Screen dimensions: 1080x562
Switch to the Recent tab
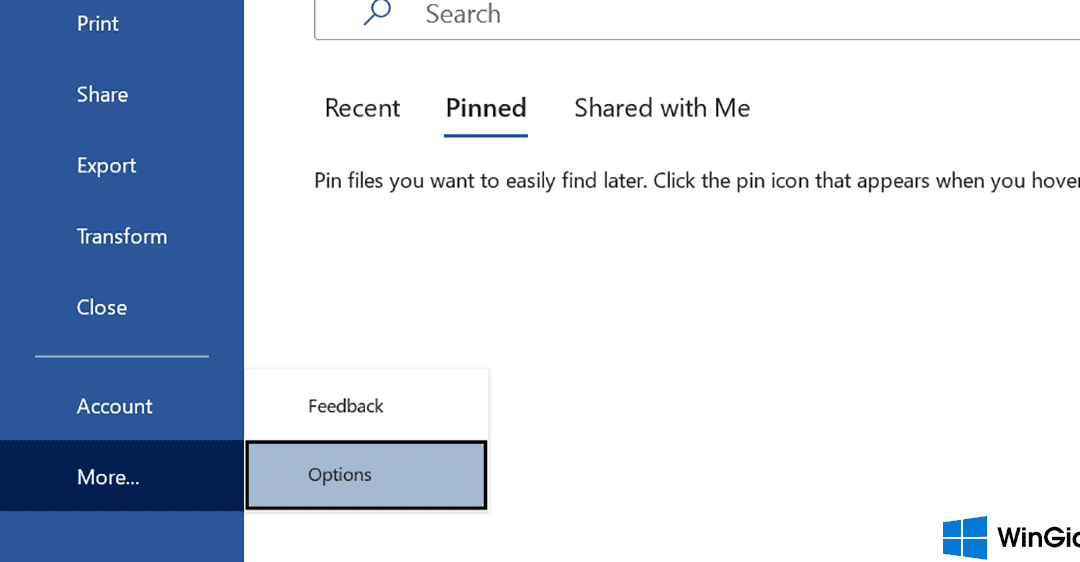tap(362, 108)
